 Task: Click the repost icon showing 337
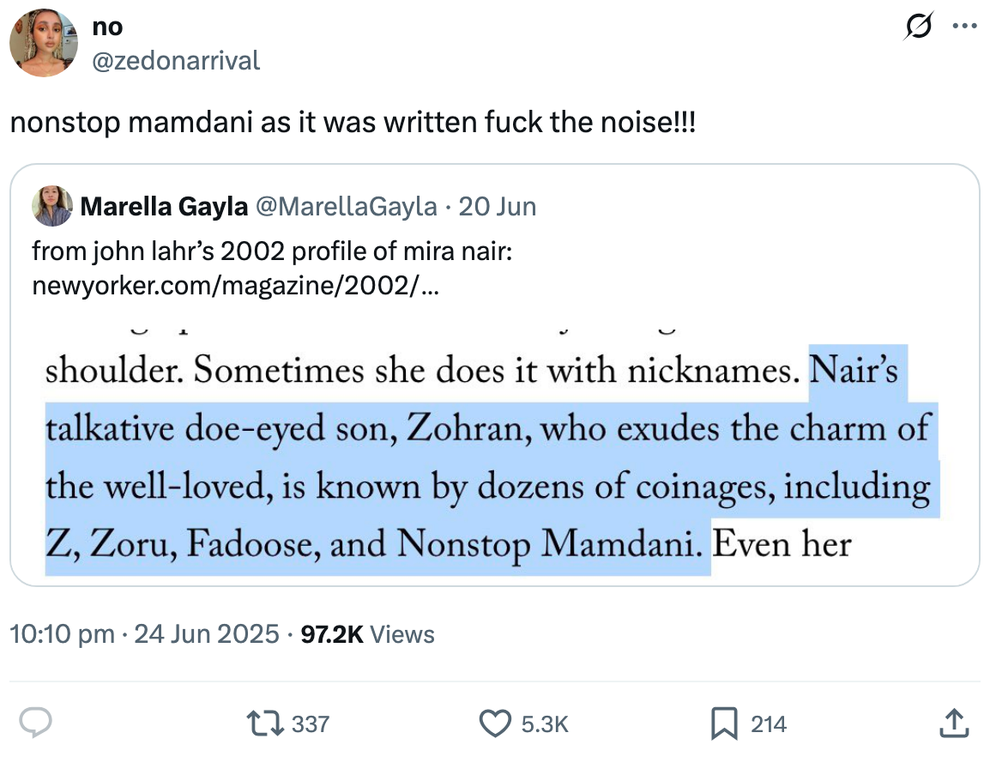click(268, 723)
